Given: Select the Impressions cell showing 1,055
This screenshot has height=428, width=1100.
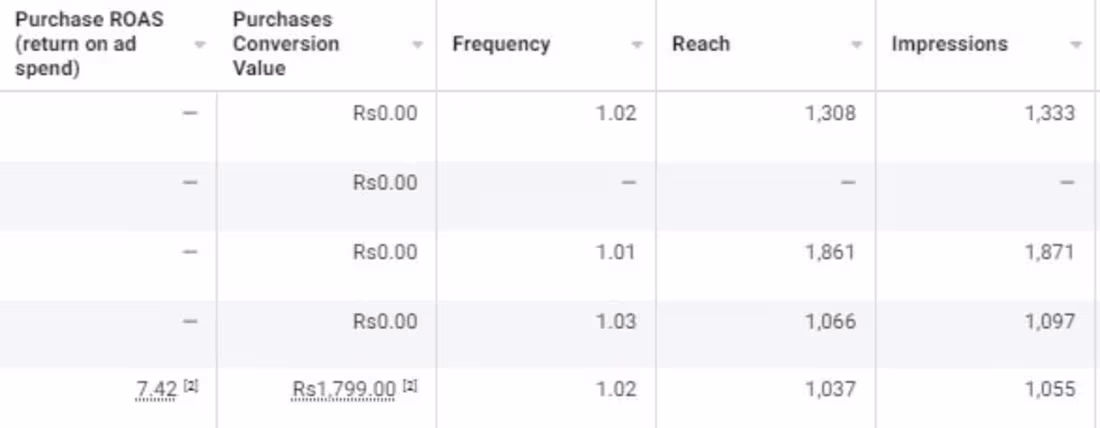Looking at the screenshot, I should pos(1050,389).
